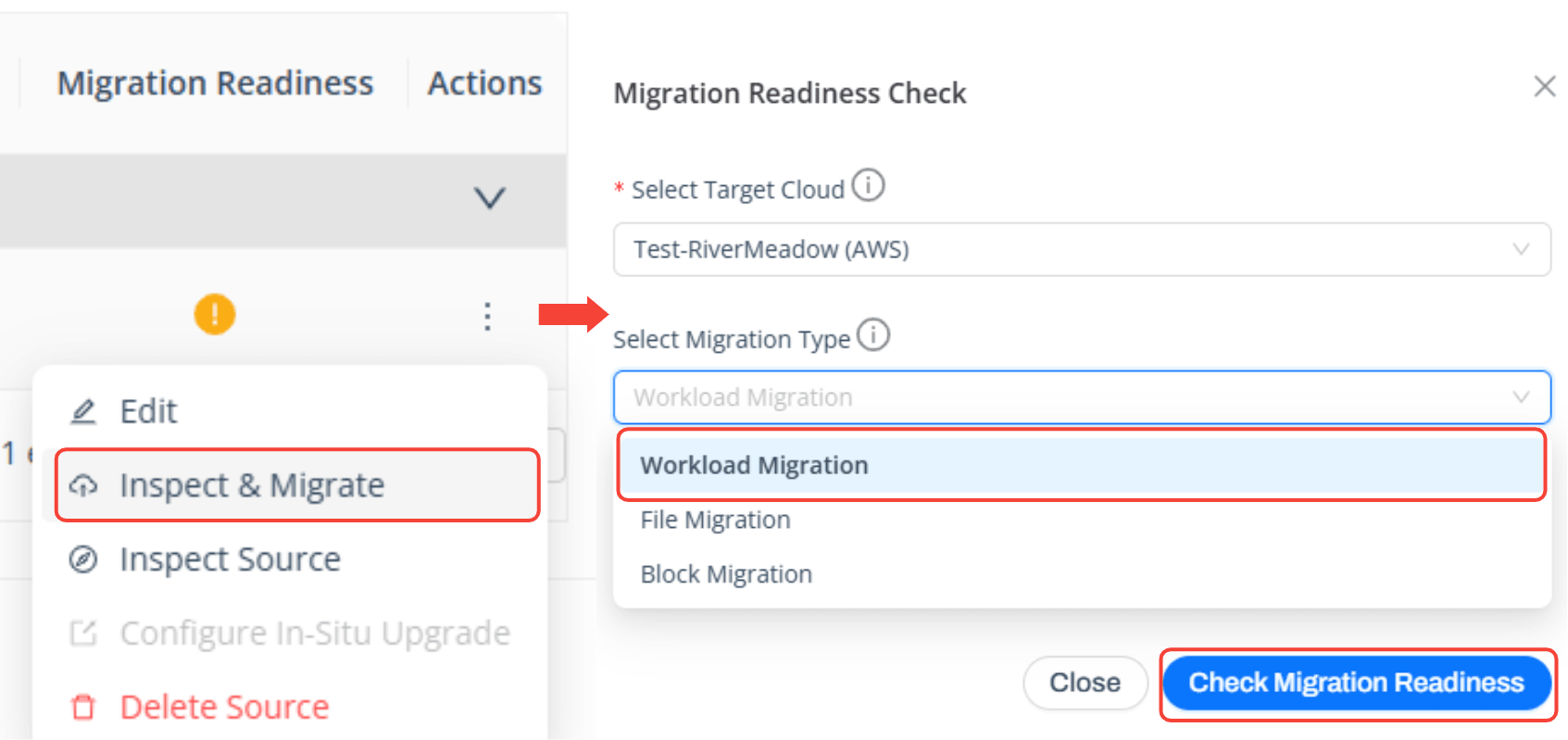Click the Check Migration Readiness button
Screen dimensions: 1568x740
(x=1357, y=683)
